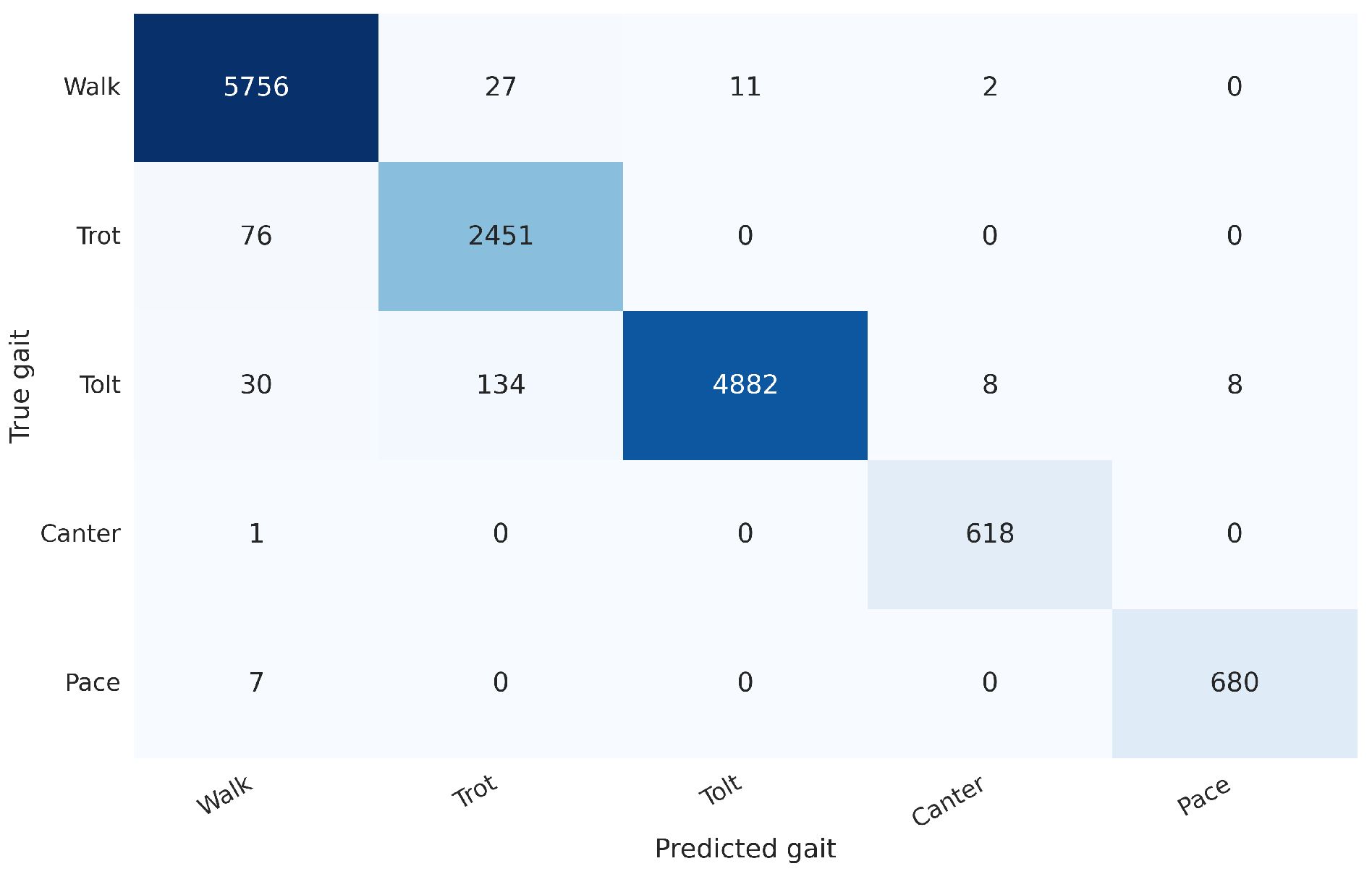
Task: Select the cell with value 30
Action: [256, 385]
